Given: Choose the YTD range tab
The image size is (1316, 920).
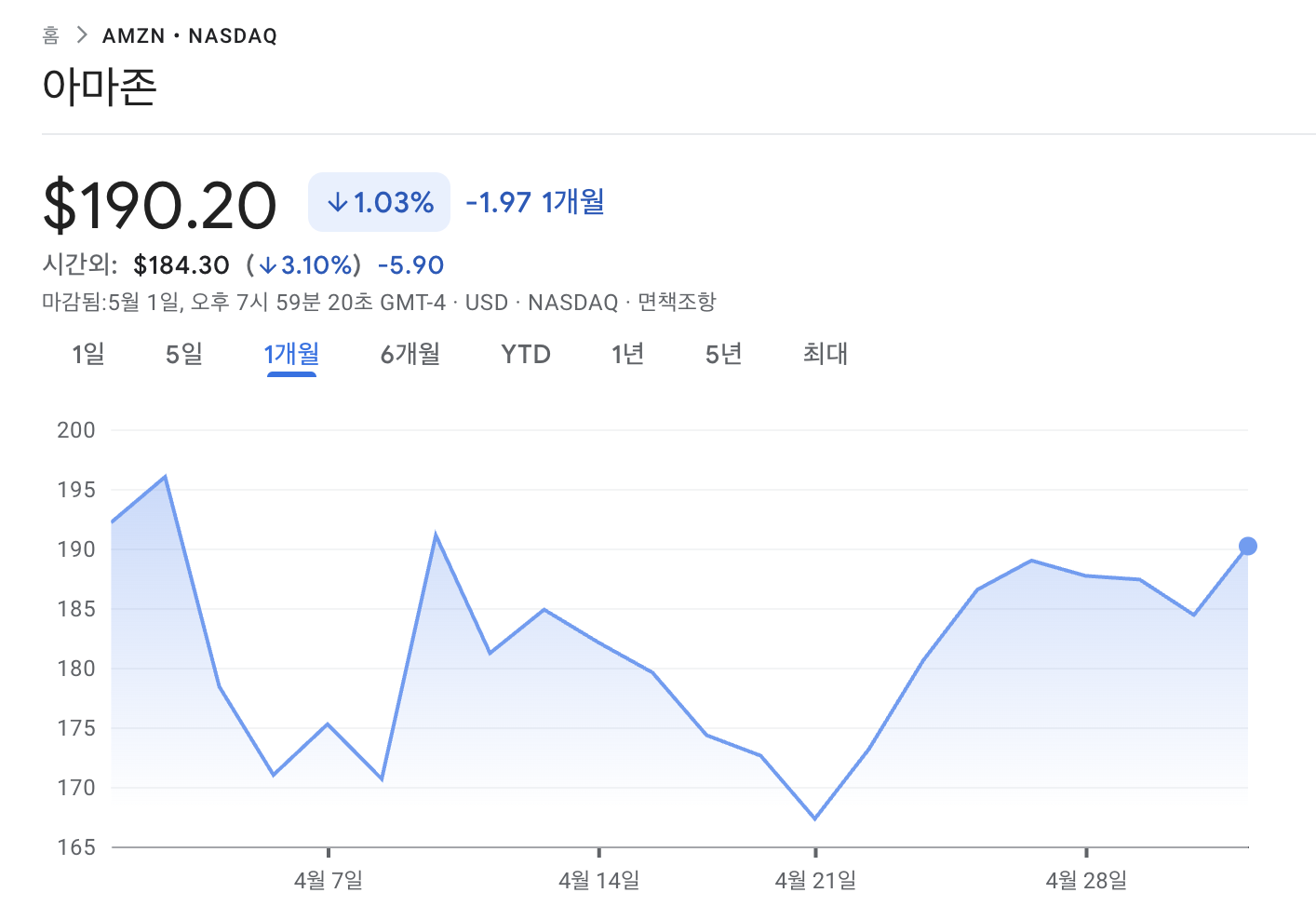Looking at the screenshot, I should pyautogui.click(x=526, y=354).
